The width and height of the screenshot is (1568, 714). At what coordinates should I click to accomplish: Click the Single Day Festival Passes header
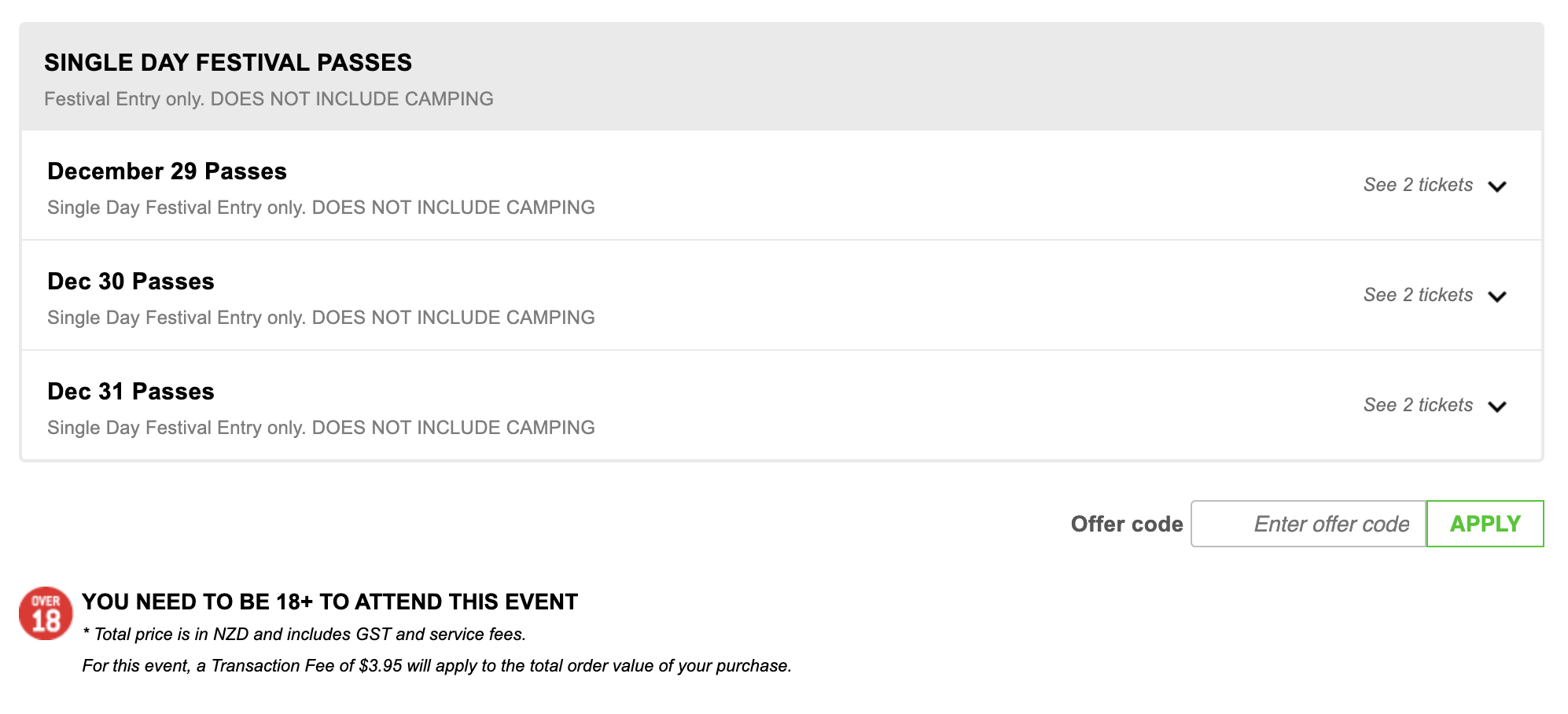tap(228, 62)
